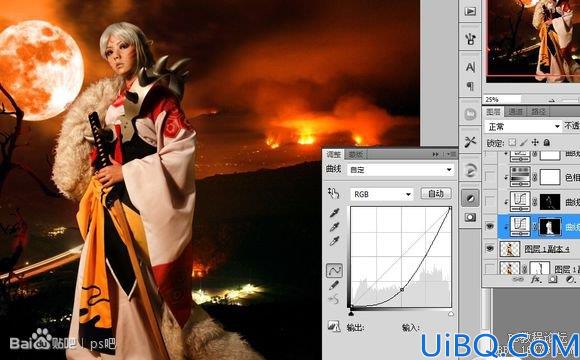Pick the white point eyedropper in Curves

(x=334, y=241)
